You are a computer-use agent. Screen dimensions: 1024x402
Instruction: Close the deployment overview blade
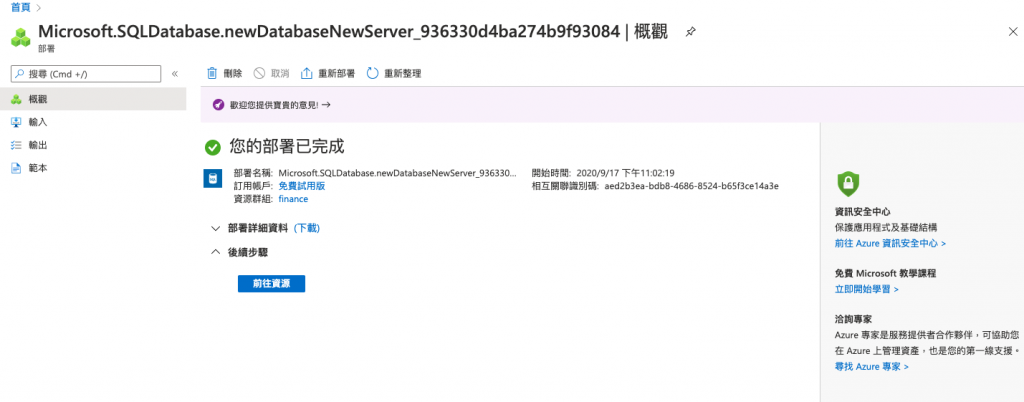pos(1013,31)
